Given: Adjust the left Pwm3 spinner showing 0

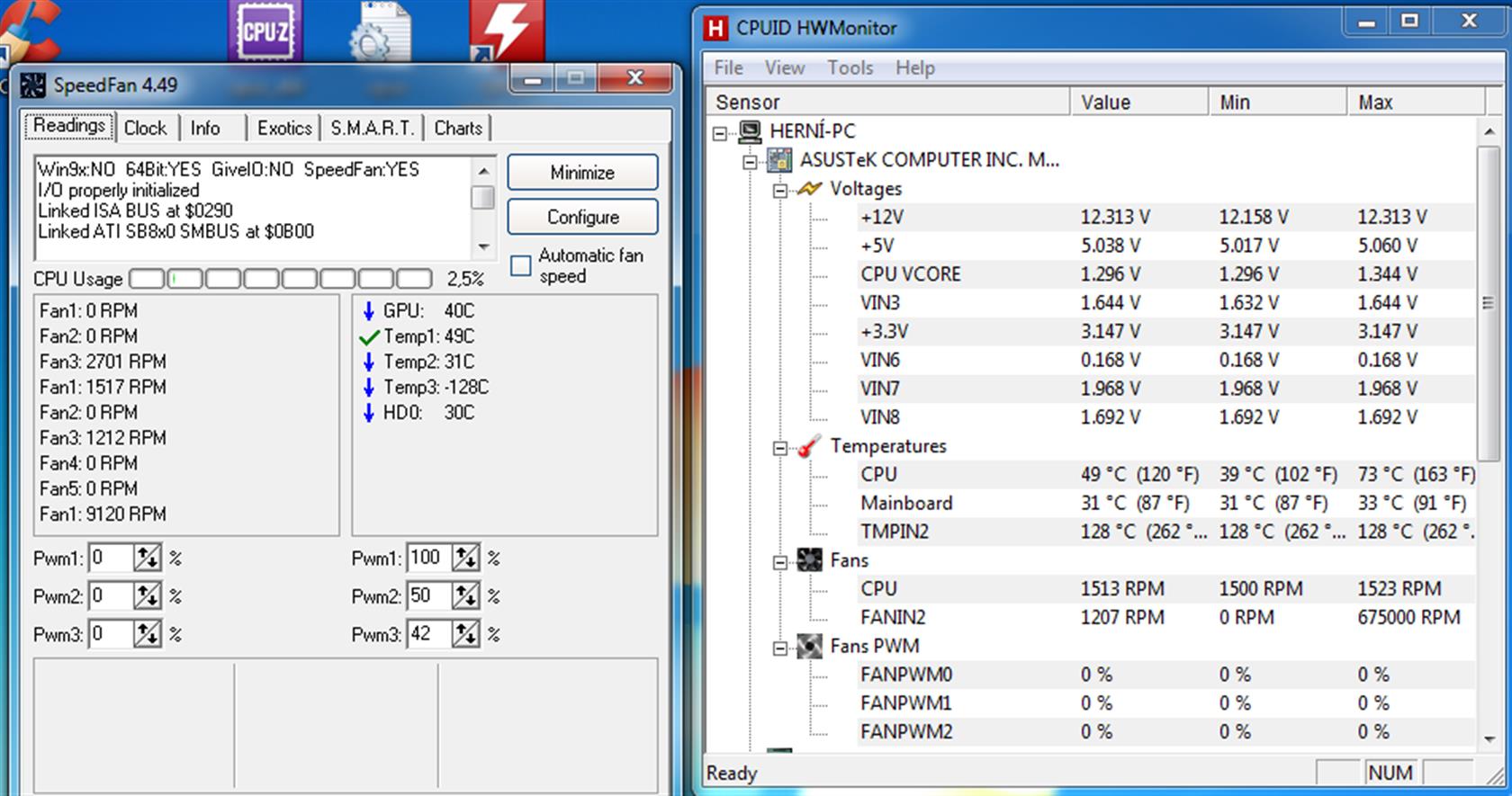Looking at the screenshot, I should tap(148, 634).
